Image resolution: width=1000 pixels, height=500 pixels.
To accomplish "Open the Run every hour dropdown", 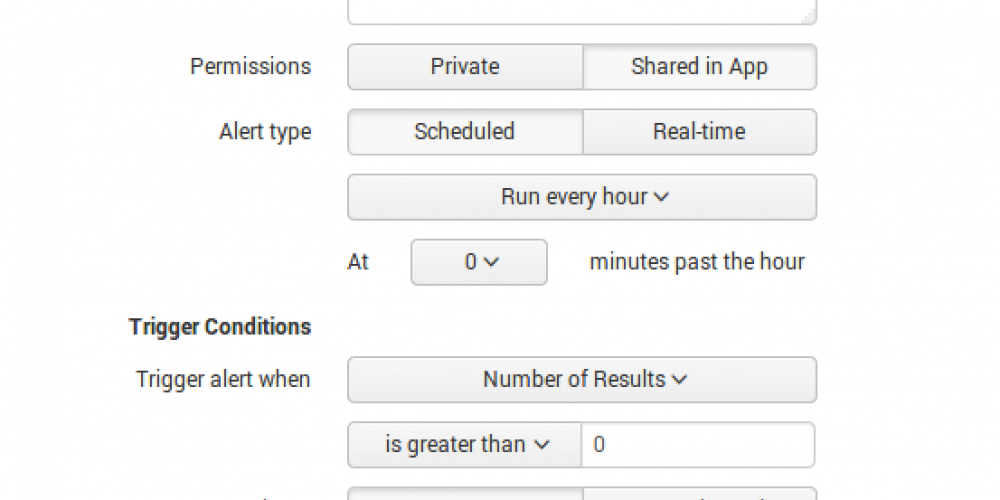I will coord(582,197).
